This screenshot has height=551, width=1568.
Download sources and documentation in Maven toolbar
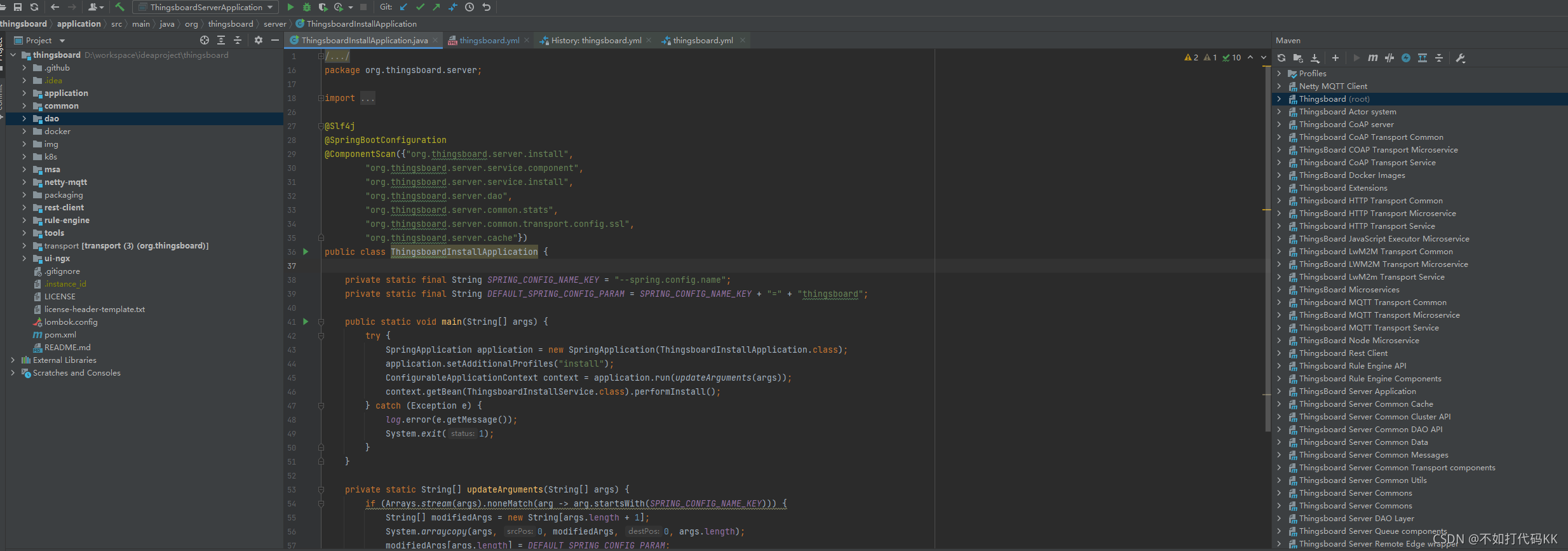[x=1315, y=58]
